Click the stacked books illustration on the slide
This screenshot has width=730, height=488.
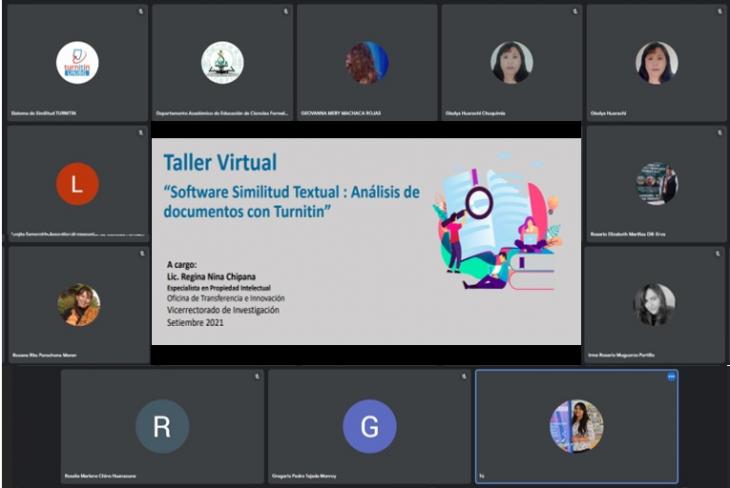(x=532, y=273)
